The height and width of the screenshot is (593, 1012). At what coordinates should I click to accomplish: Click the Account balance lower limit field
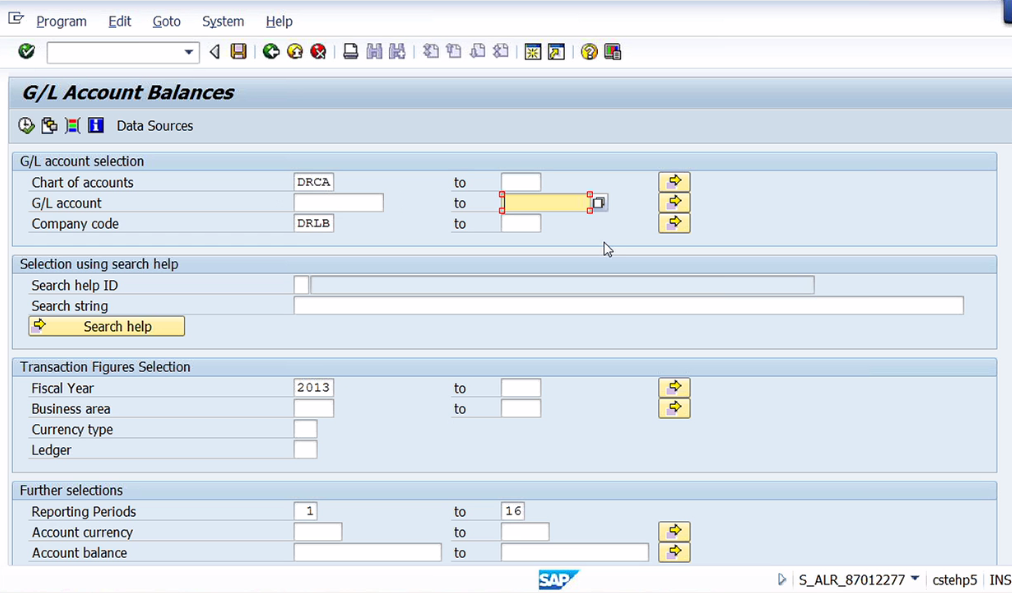pyautogui.click(x=367, y=552)
